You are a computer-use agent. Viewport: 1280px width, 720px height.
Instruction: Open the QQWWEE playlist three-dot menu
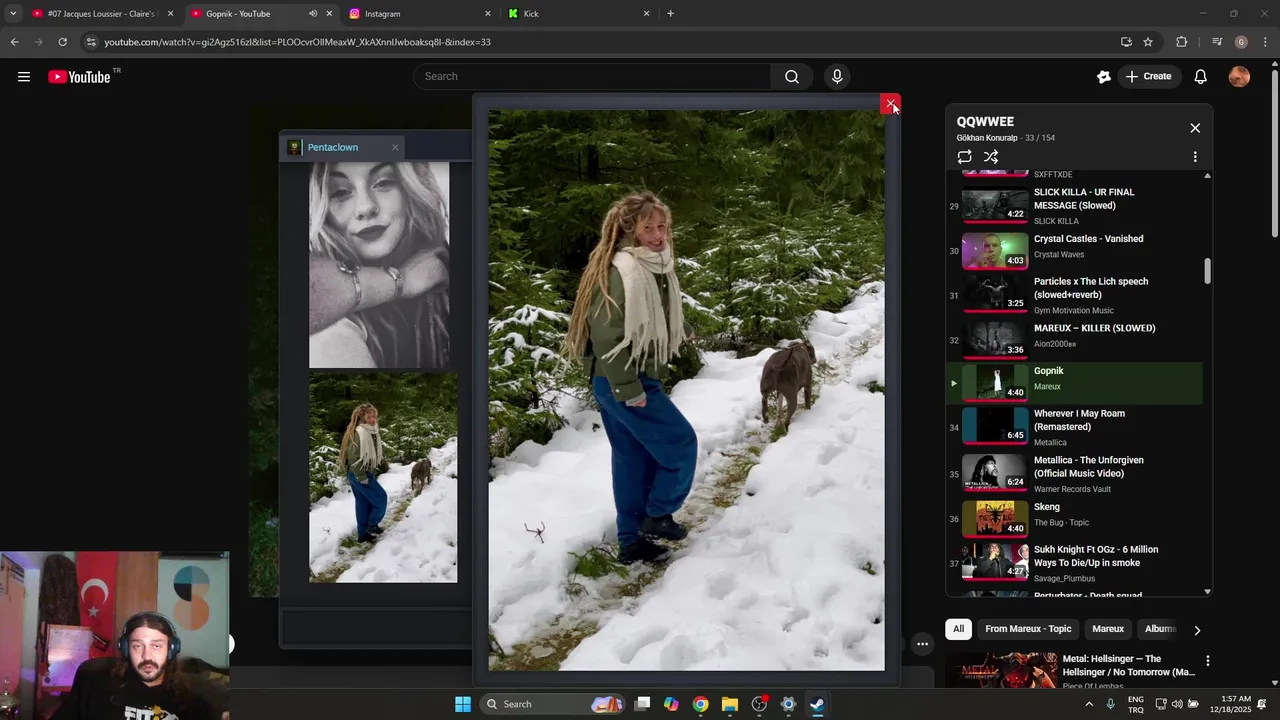(1195, 157)
